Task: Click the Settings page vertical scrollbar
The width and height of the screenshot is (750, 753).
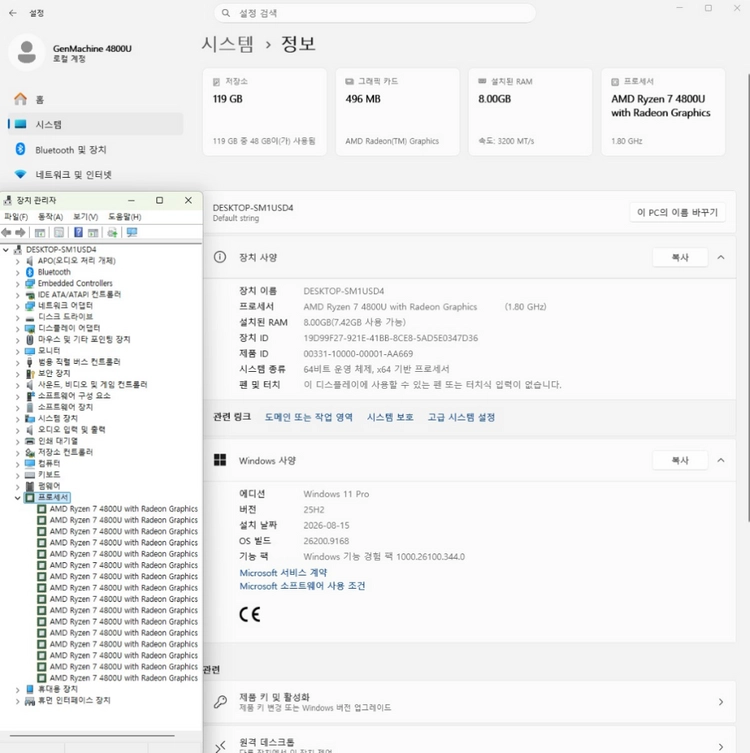Action: click(748, 298)
